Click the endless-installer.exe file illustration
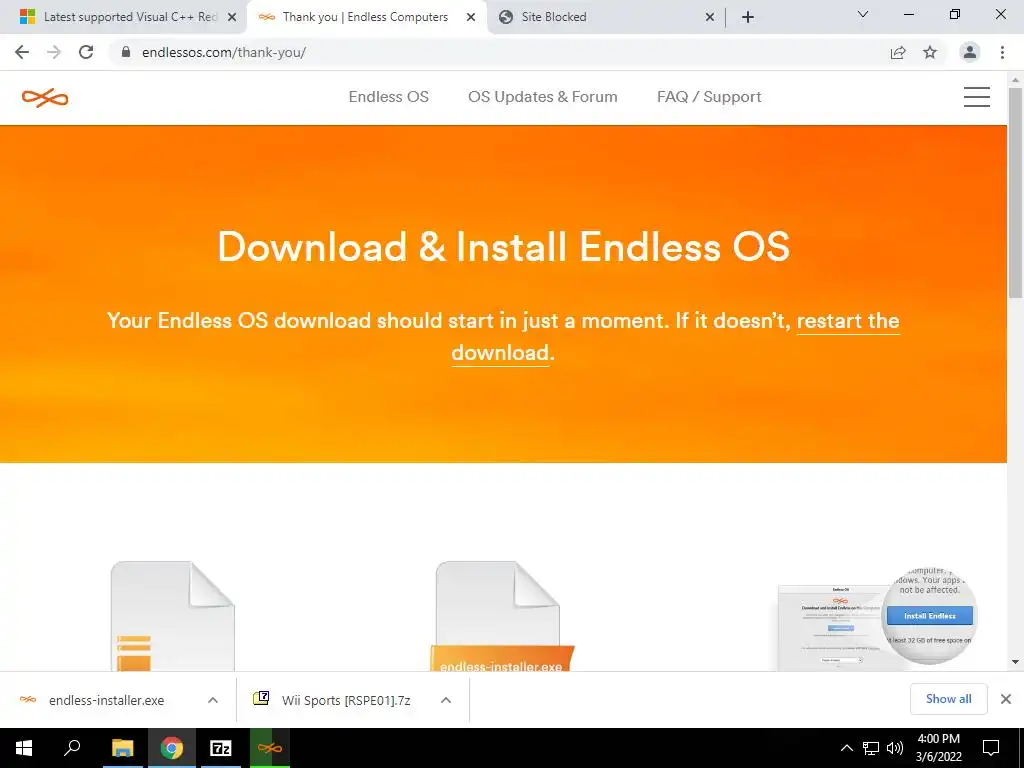 click(500, 616)
